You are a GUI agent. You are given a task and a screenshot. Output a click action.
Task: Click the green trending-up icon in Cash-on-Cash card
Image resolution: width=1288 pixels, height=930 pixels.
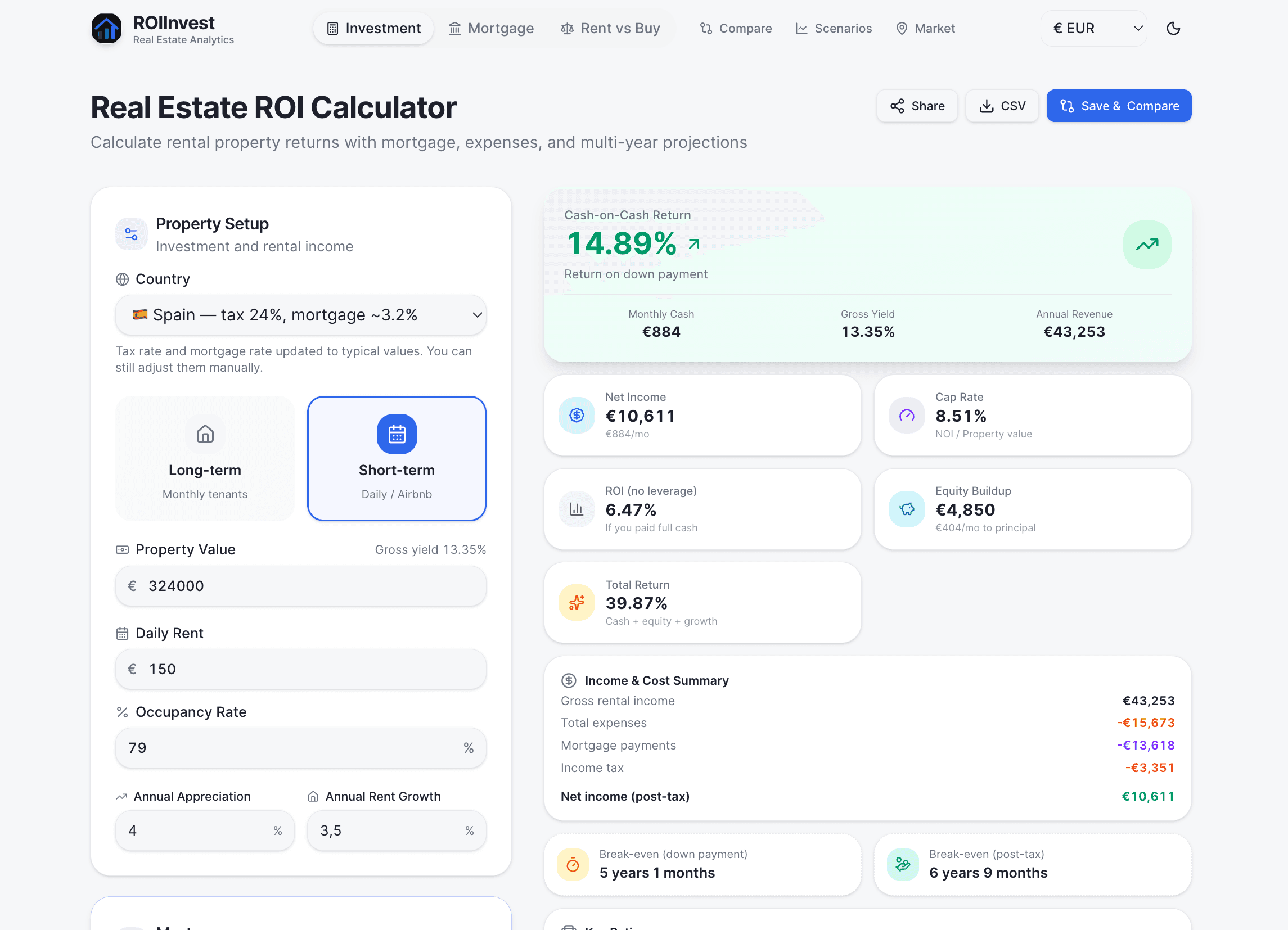[1147, 244]
